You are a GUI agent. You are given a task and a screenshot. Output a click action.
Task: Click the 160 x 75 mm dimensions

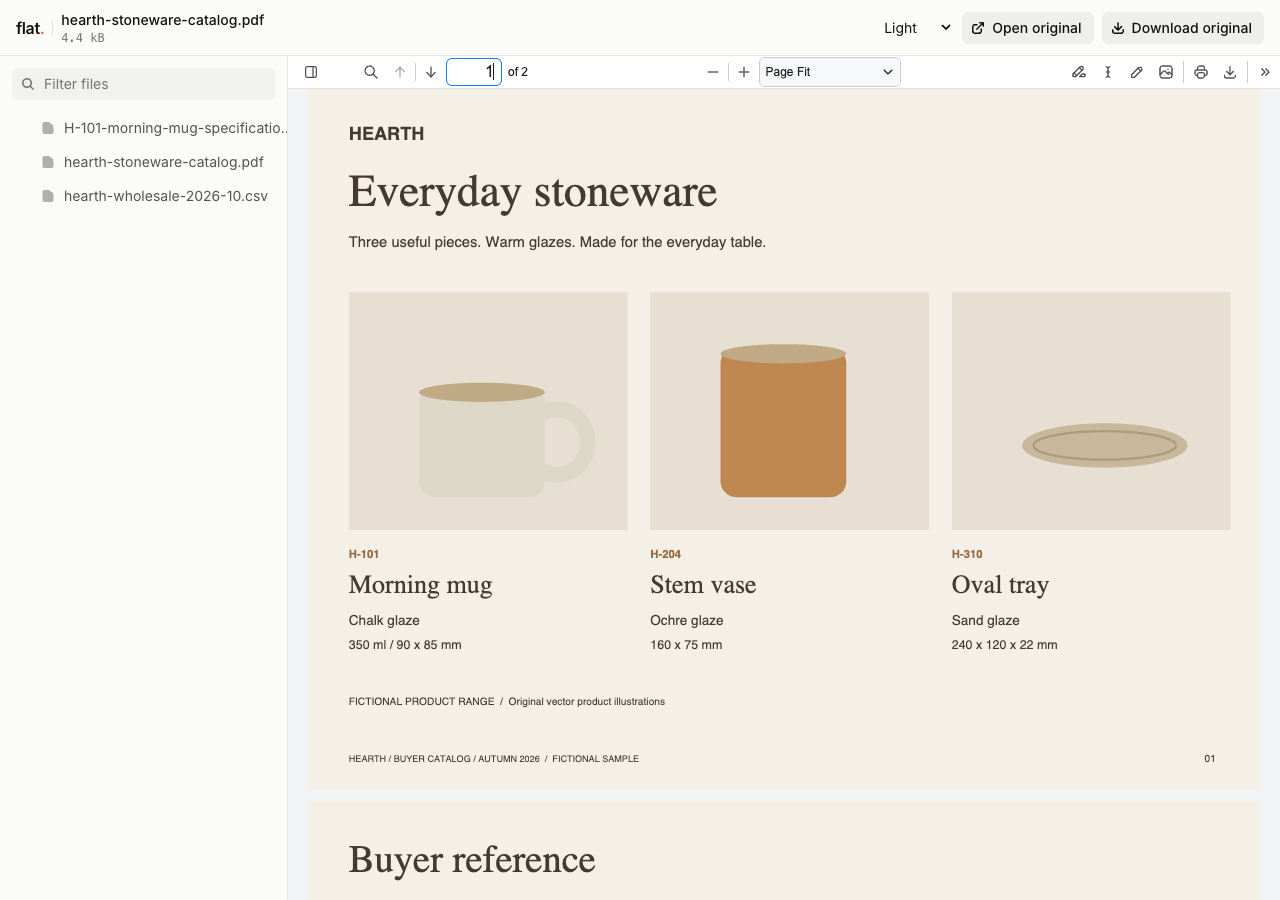686,645
